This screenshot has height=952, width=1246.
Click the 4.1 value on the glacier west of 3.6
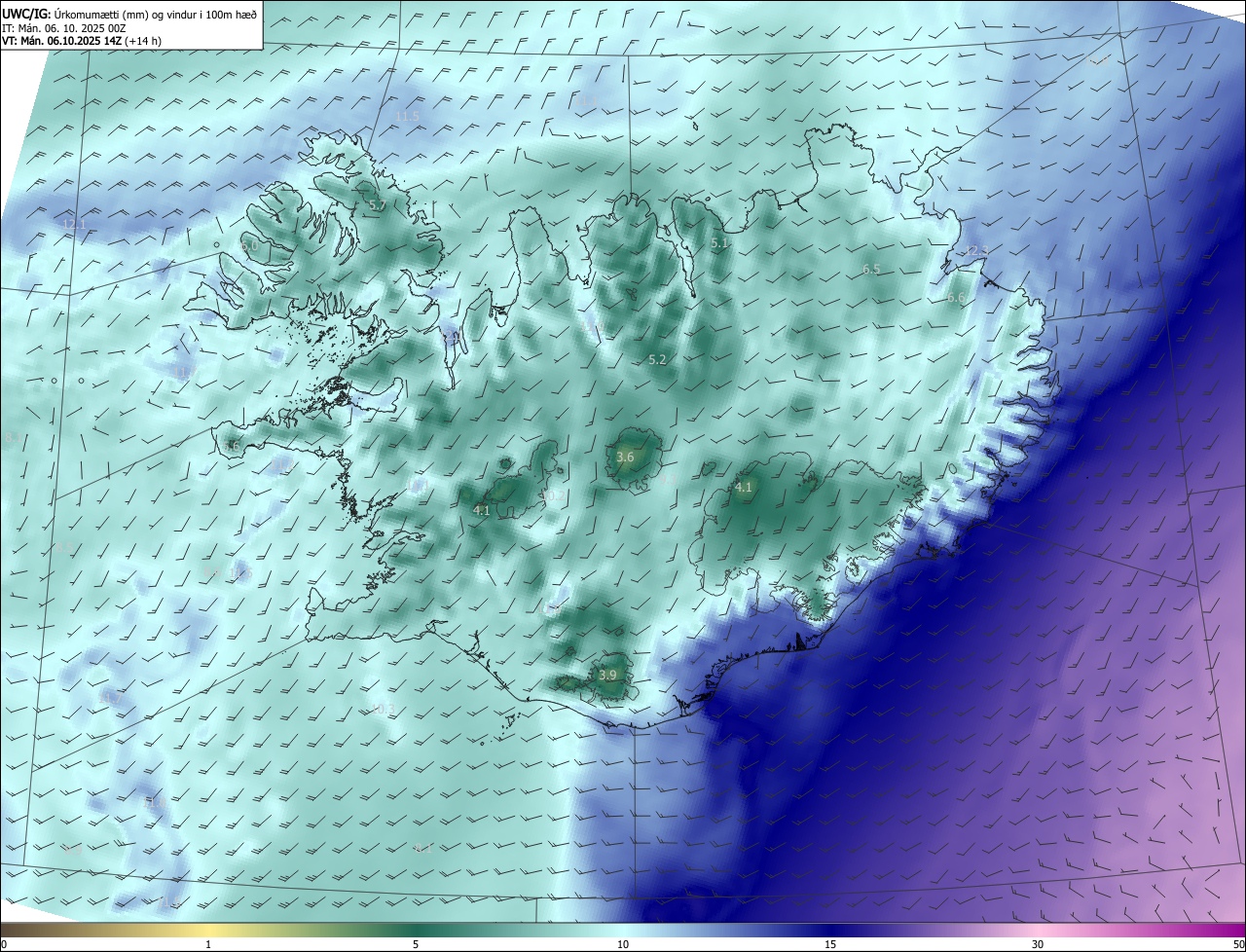coord(482,510)
